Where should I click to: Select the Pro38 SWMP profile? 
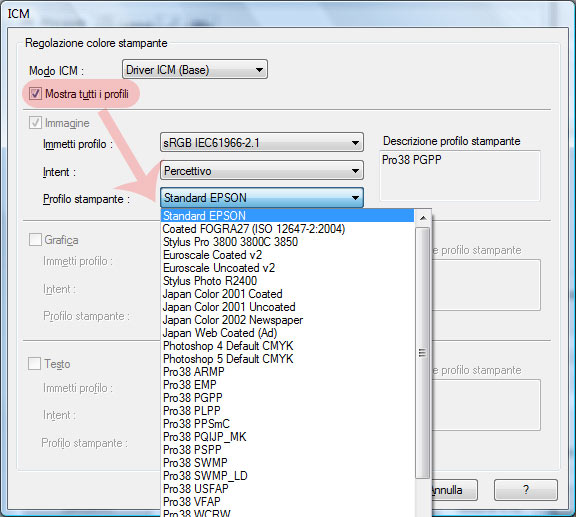[x=288, y=463]
